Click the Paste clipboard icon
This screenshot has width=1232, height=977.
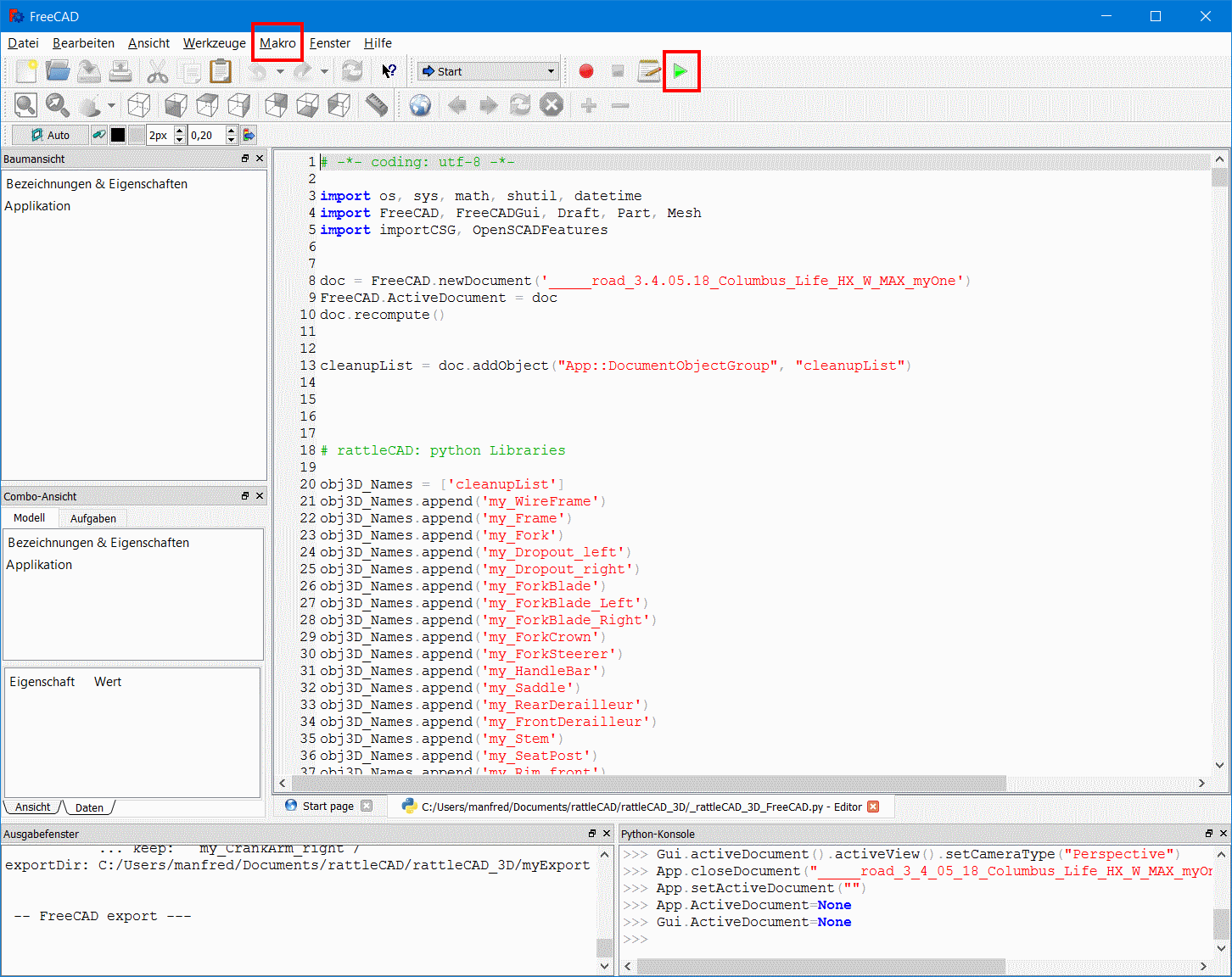221,71
